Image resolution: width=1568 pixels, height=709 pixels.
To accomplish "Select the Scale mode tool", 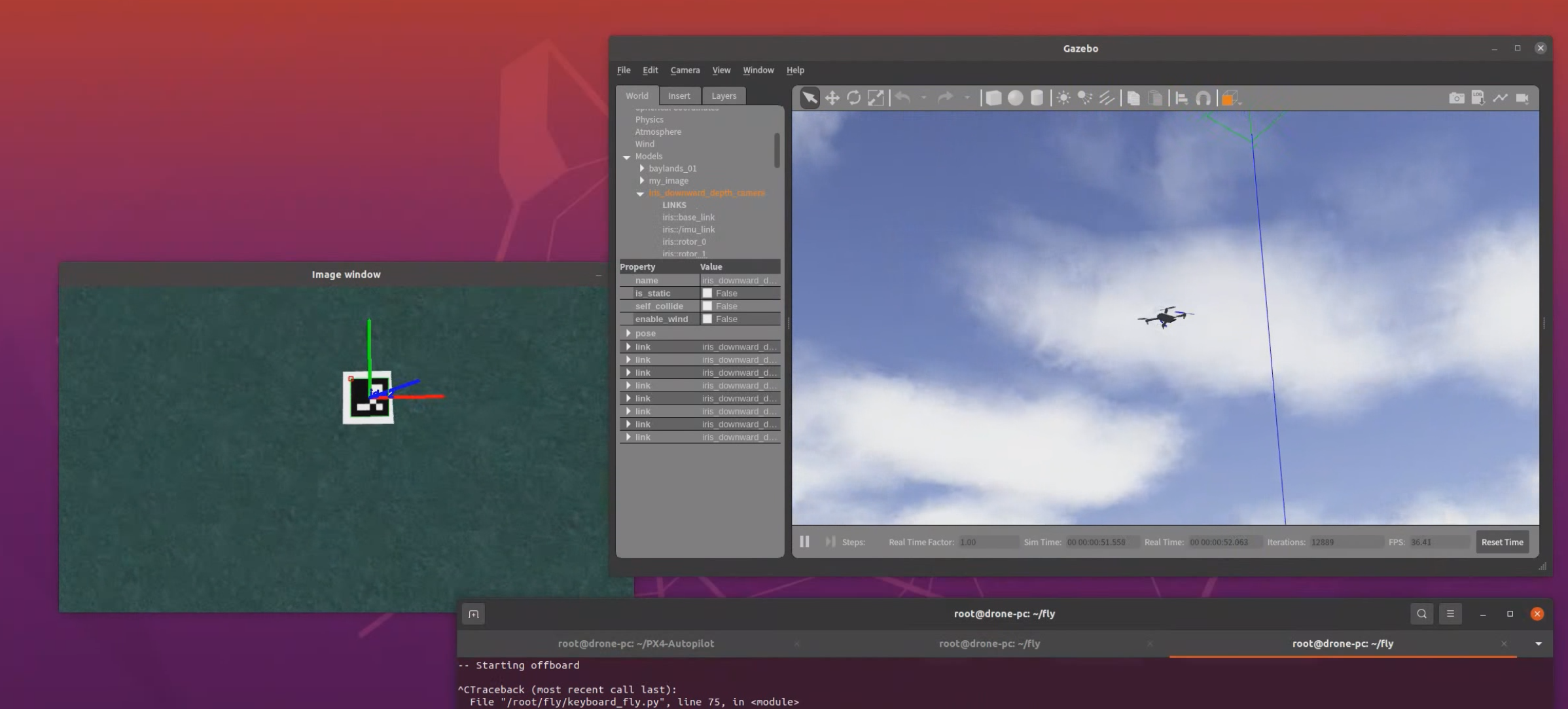I will pyautogui.click(x=876, y=98).
